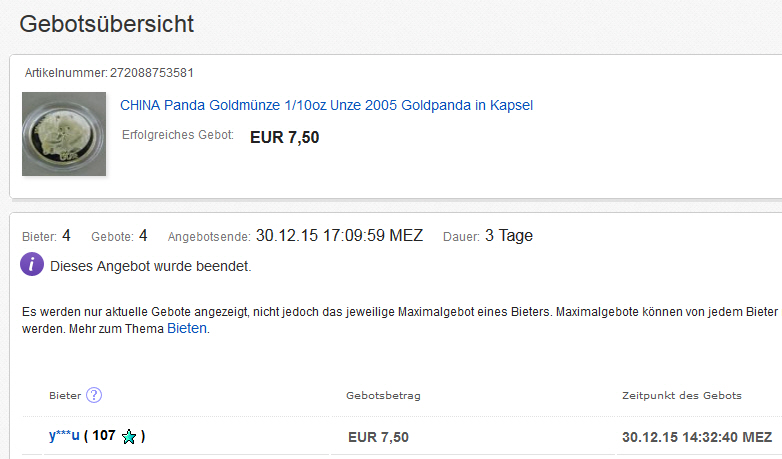Click the successful bid price EUR 7,50

[285, 137]
